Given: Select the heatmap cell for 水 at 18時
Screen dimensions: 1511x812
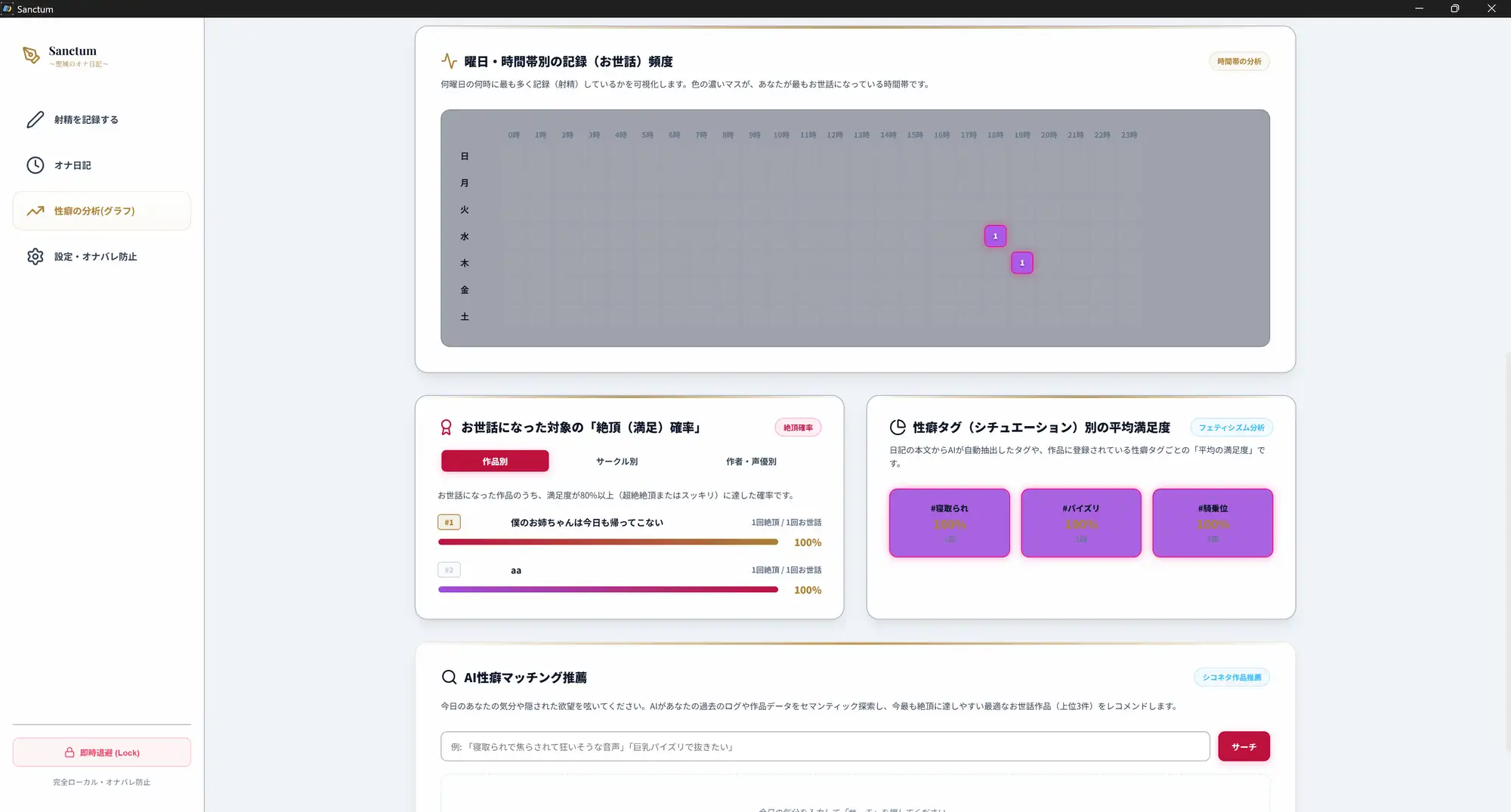Looking at the screenshot, I should (995, 236).
